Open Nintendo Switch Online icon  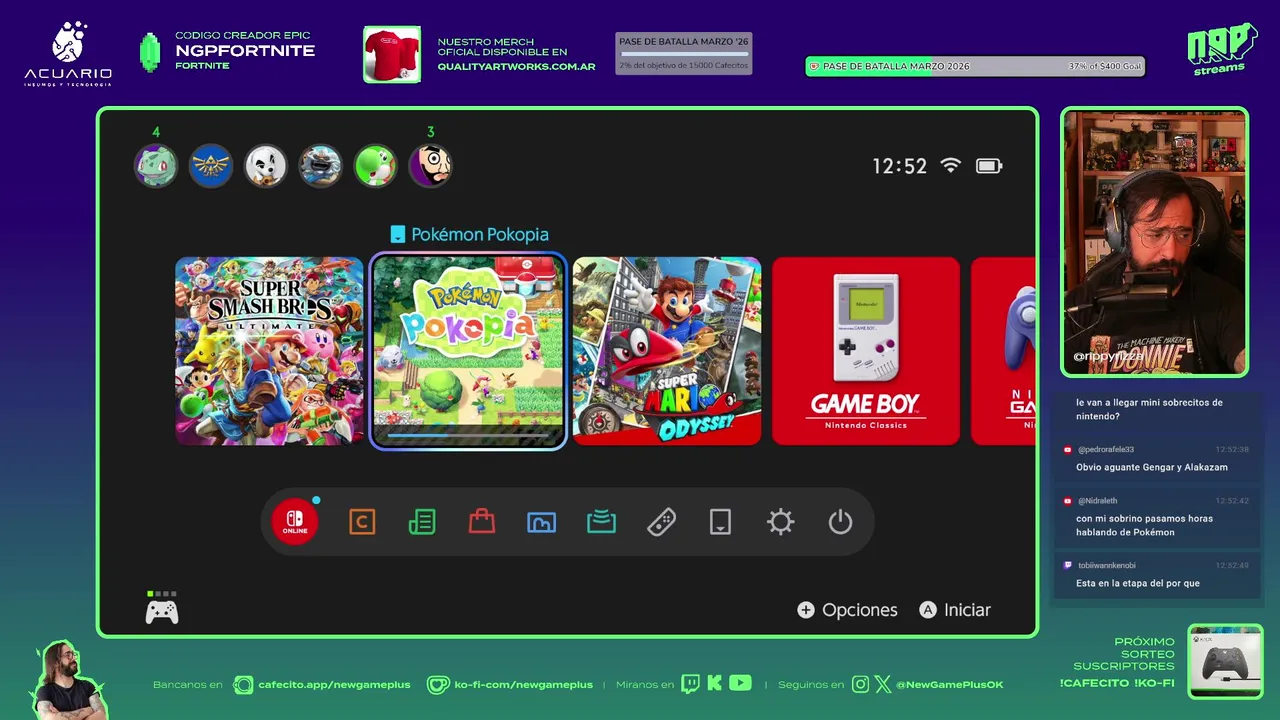click(x=295, y=522)
